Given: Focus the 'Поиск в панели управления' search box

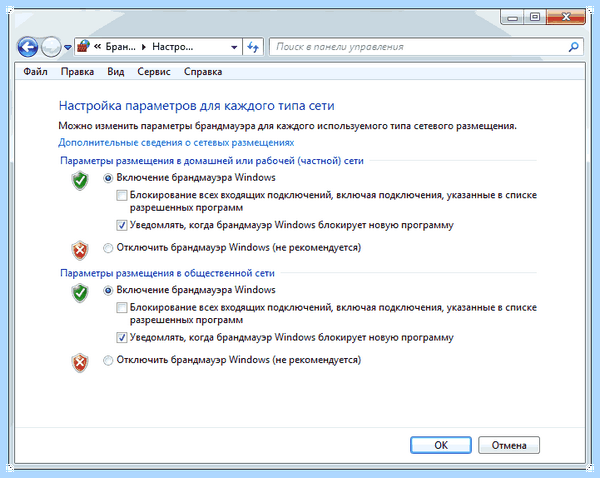Looking at the screenshot, I should pos(426,47).
